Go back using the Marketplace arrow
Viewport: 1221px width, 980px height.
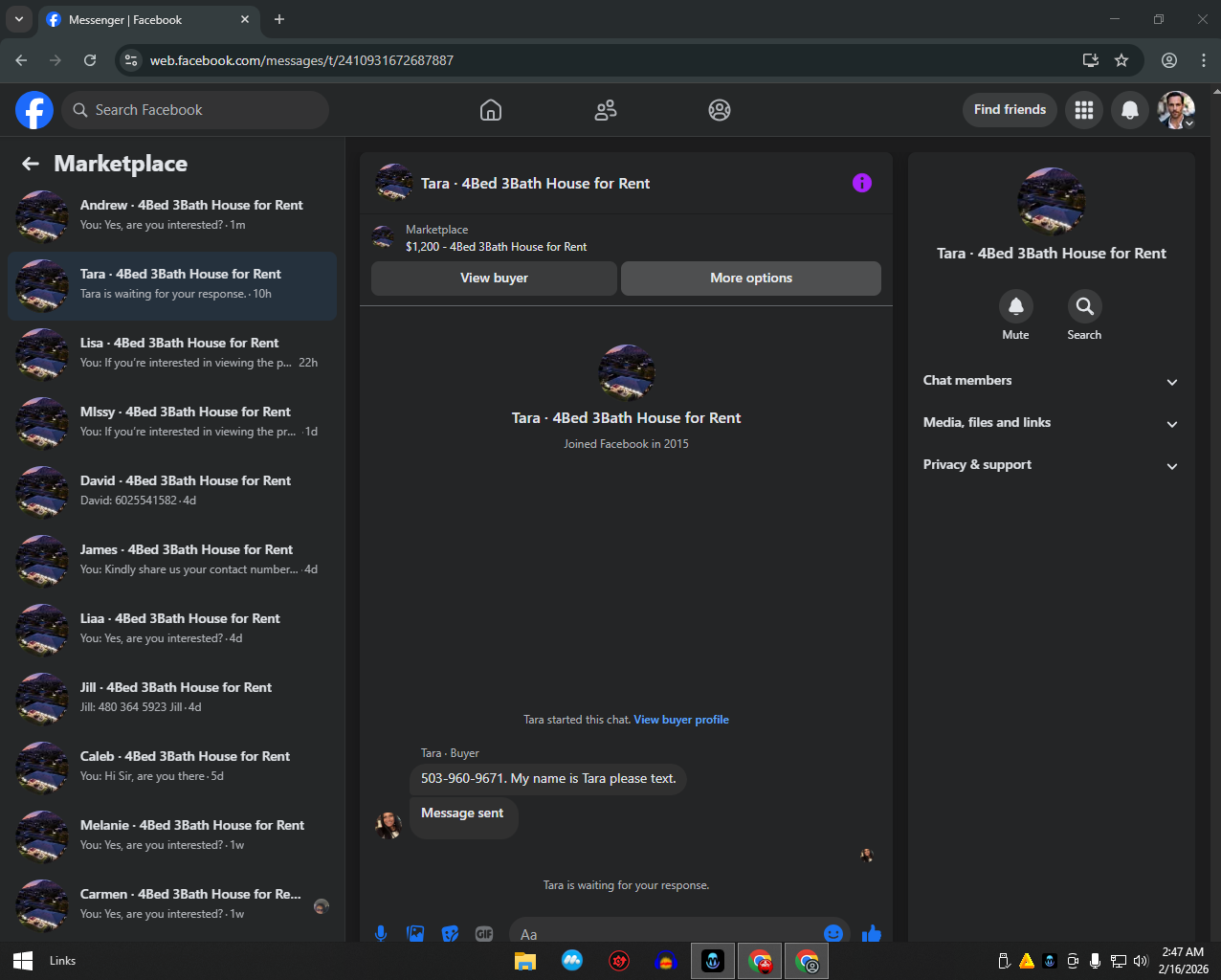tap(31, 164)
